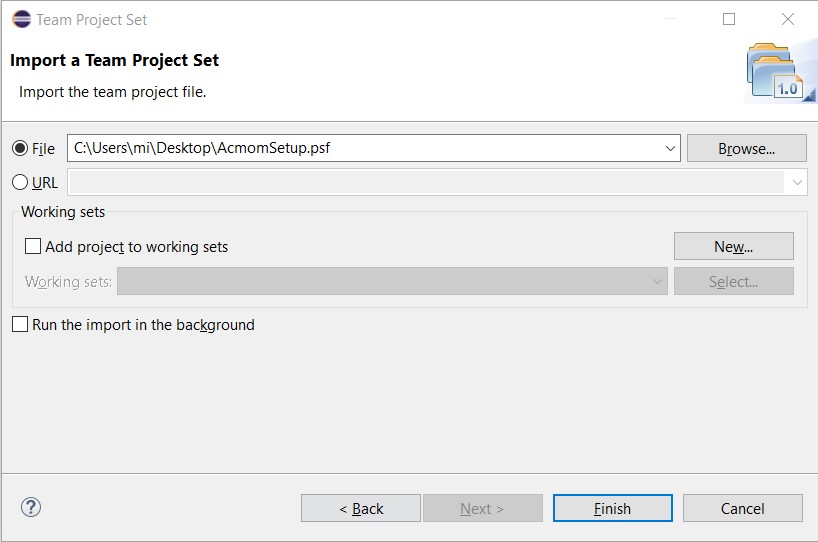The width and height of the screenshot is (818, 542).
Task: Click the Next > button
Action: pos(483,508)
